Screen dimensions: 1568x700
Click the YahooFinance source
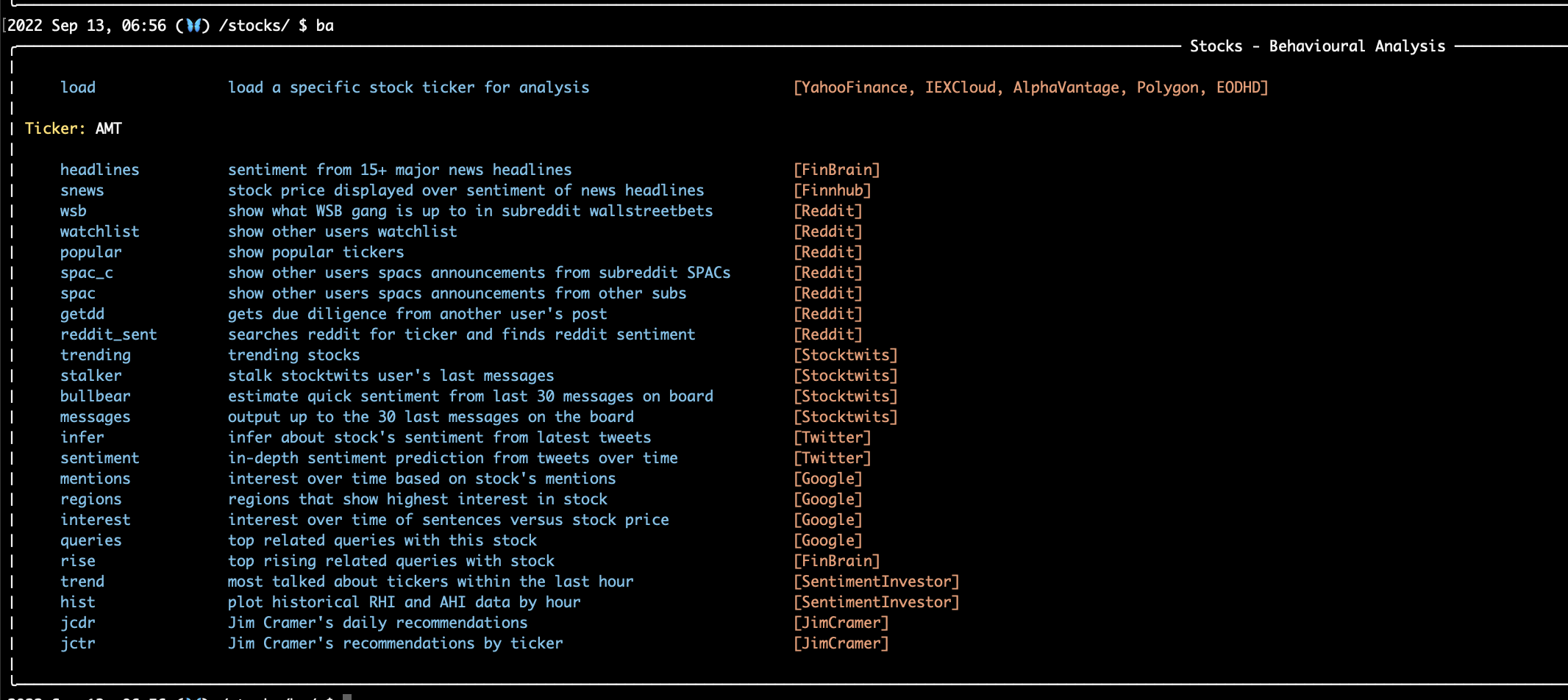click(x=854, y=87)
